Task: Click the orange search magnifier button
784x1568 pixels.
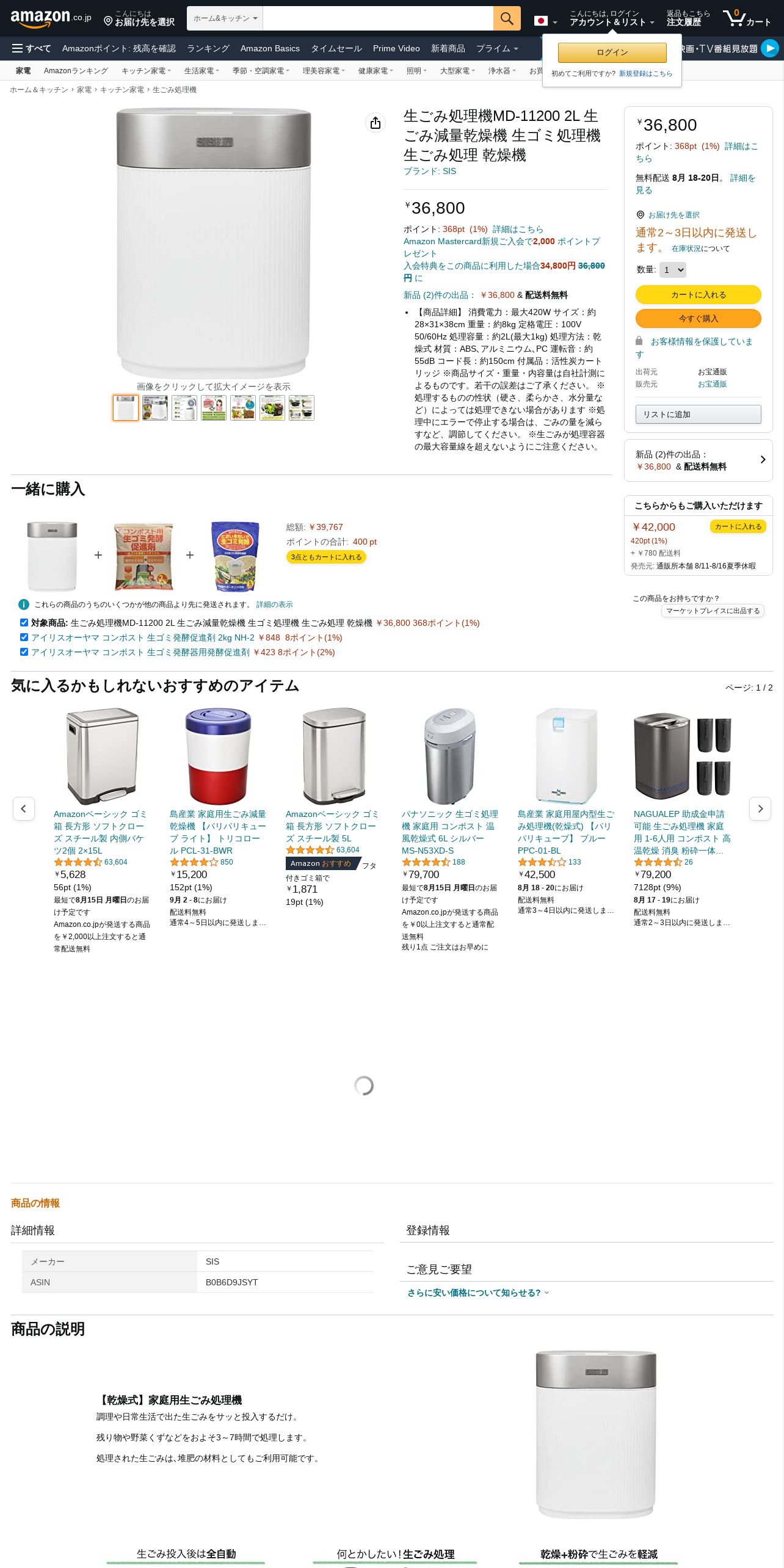Action: click(507, 18)
